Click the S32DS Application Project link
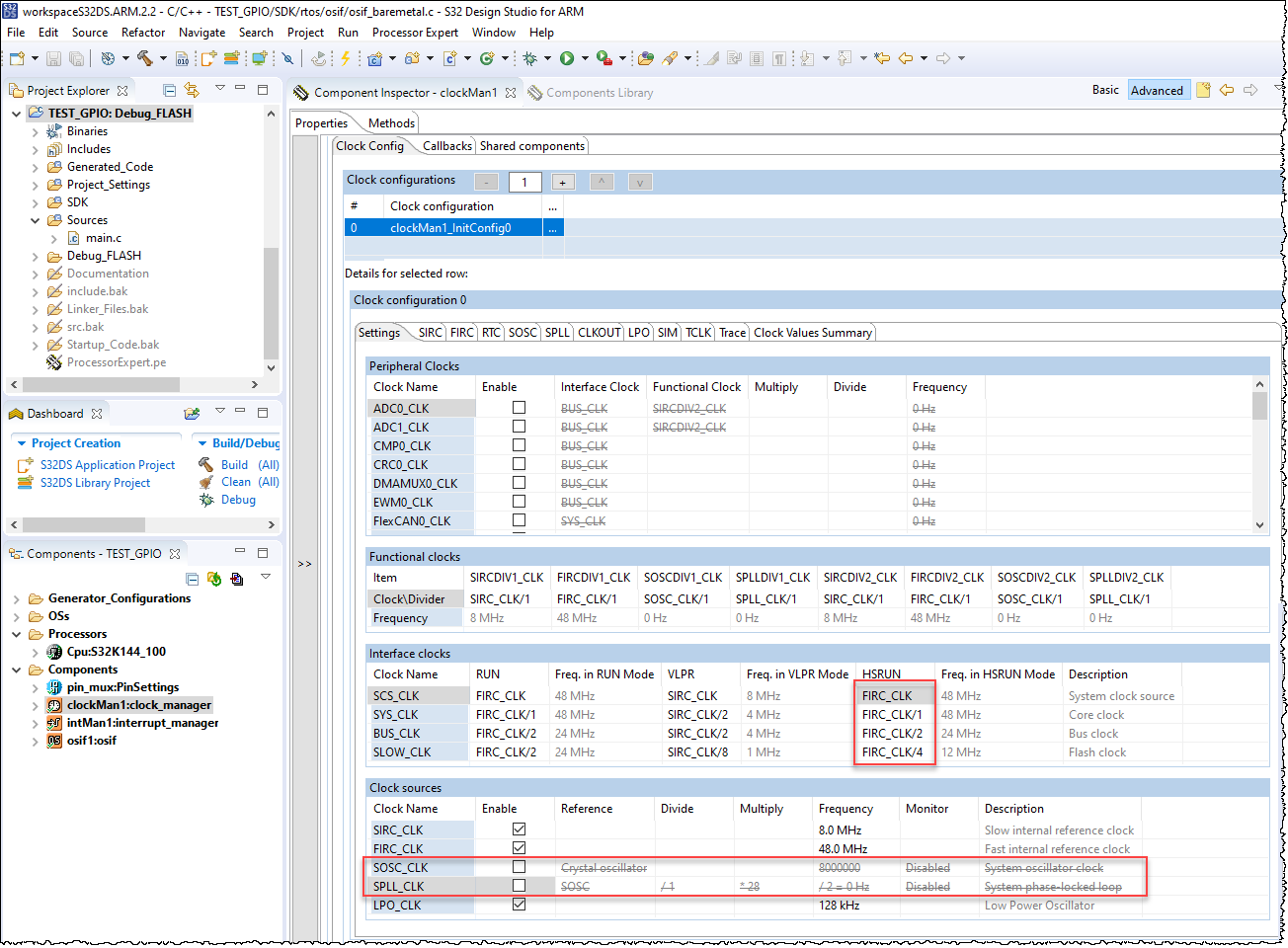 tap(107, 465)
